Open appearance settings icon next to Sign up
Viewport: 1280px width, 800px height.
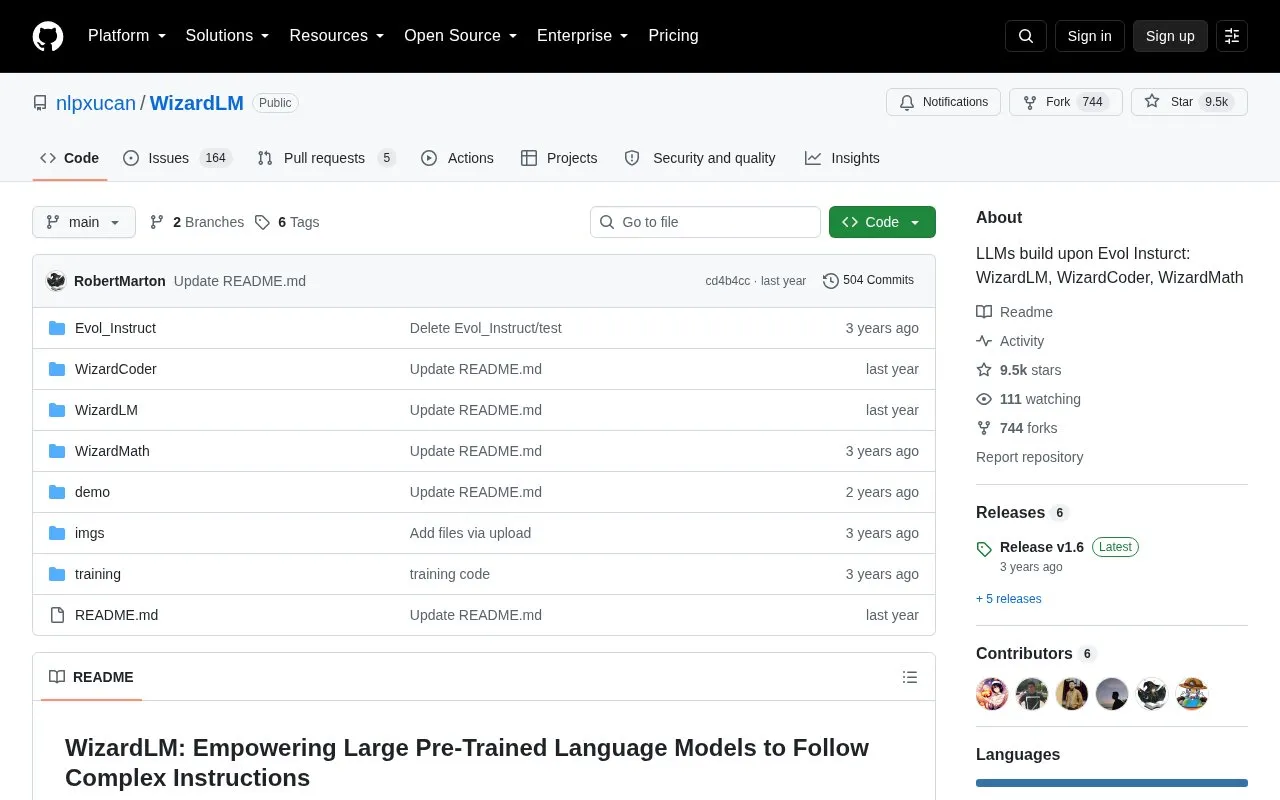coord(1232,36)
